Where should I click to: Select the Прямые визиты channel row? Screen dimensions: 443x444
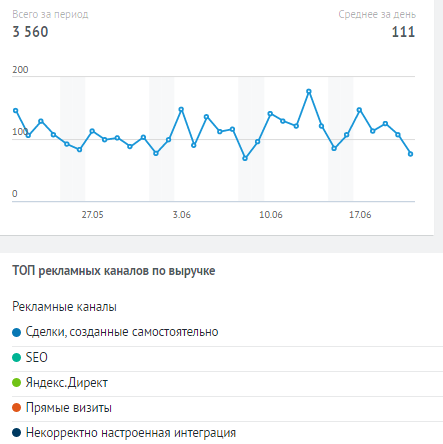pos(227,409)
